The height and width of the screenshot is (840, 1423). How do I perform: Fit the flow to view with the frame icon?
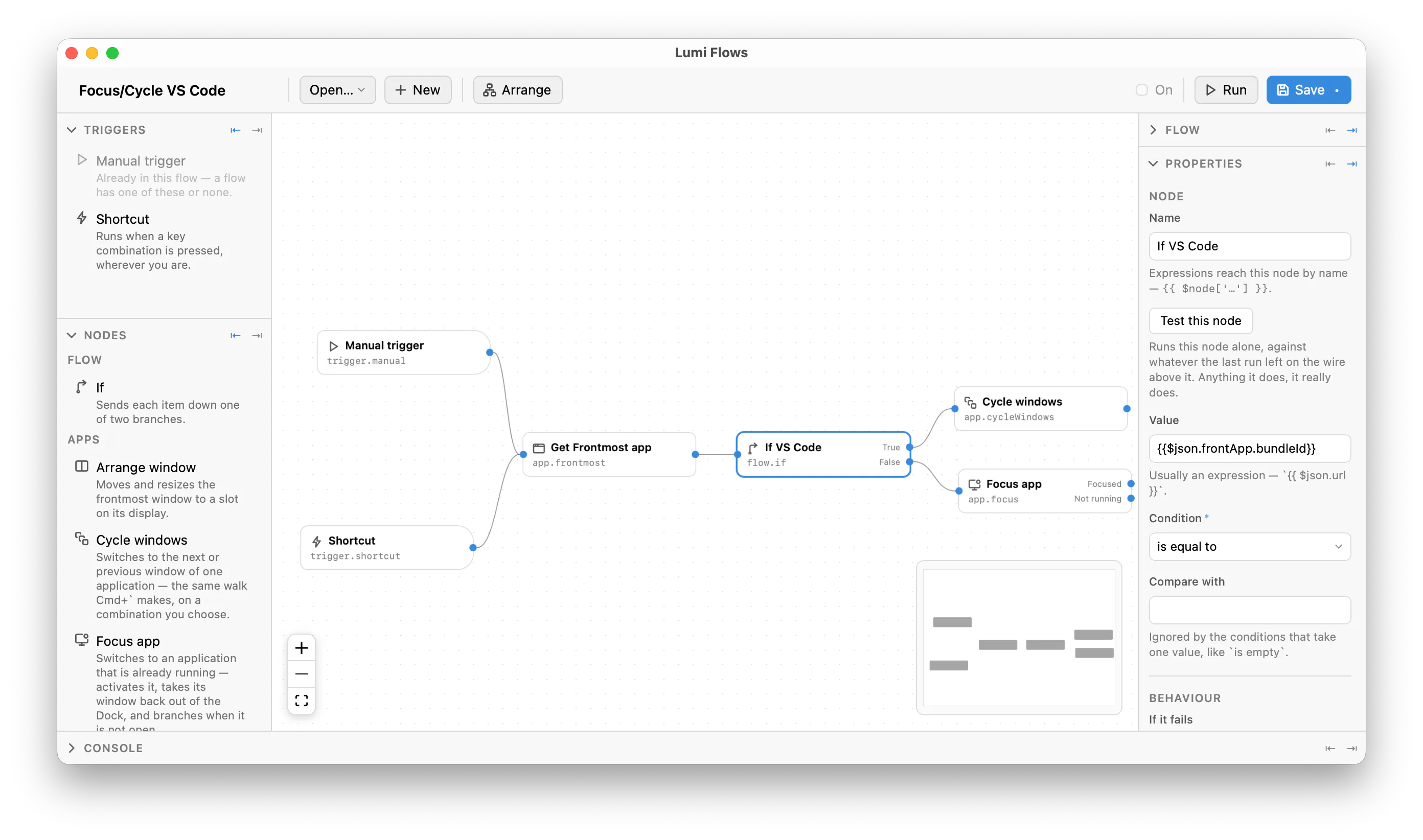click(301, 701)
